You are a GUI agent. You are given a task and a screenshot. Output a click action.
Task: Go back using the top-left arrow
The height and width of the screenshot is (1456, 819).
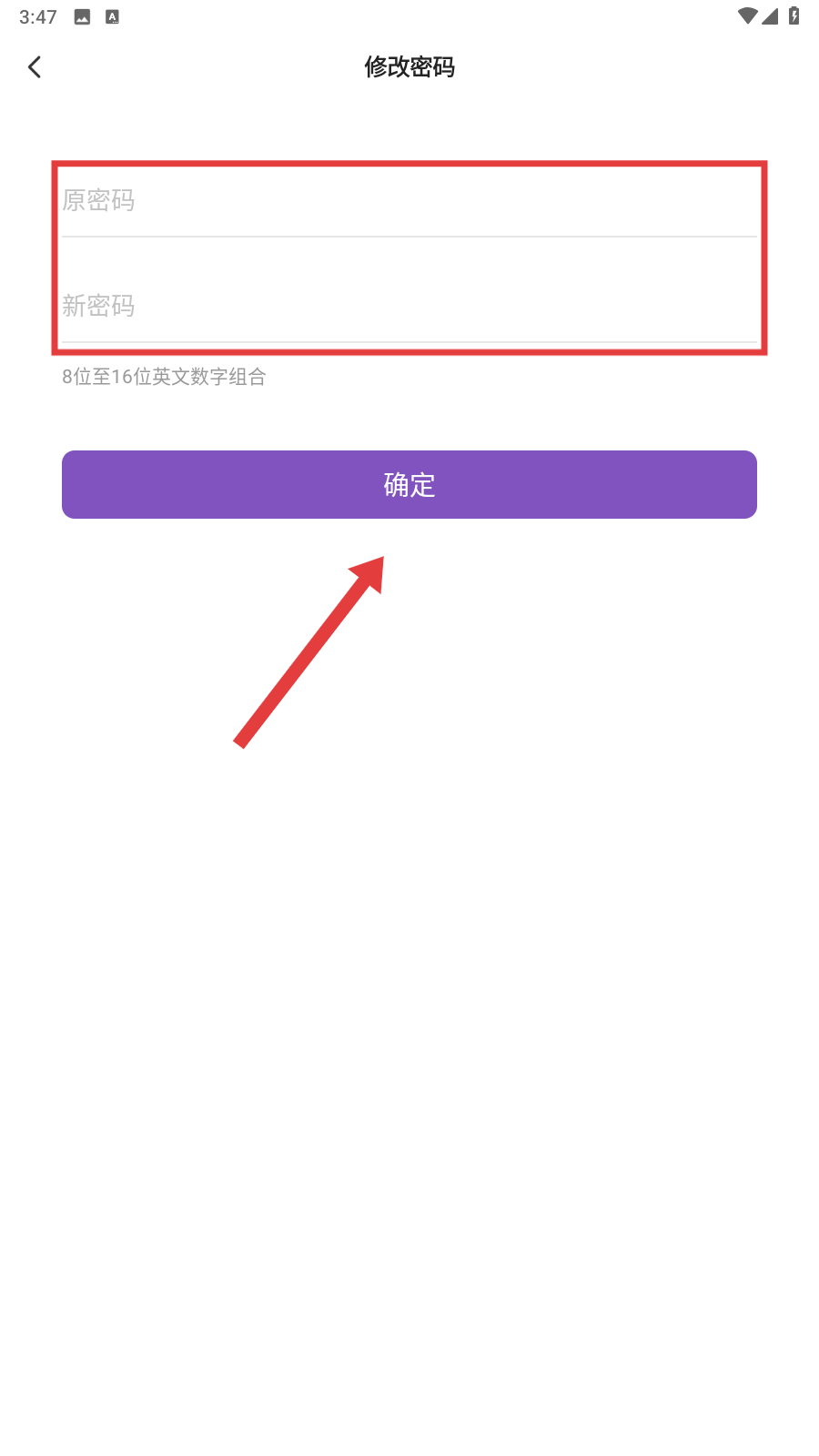point(35,67)
